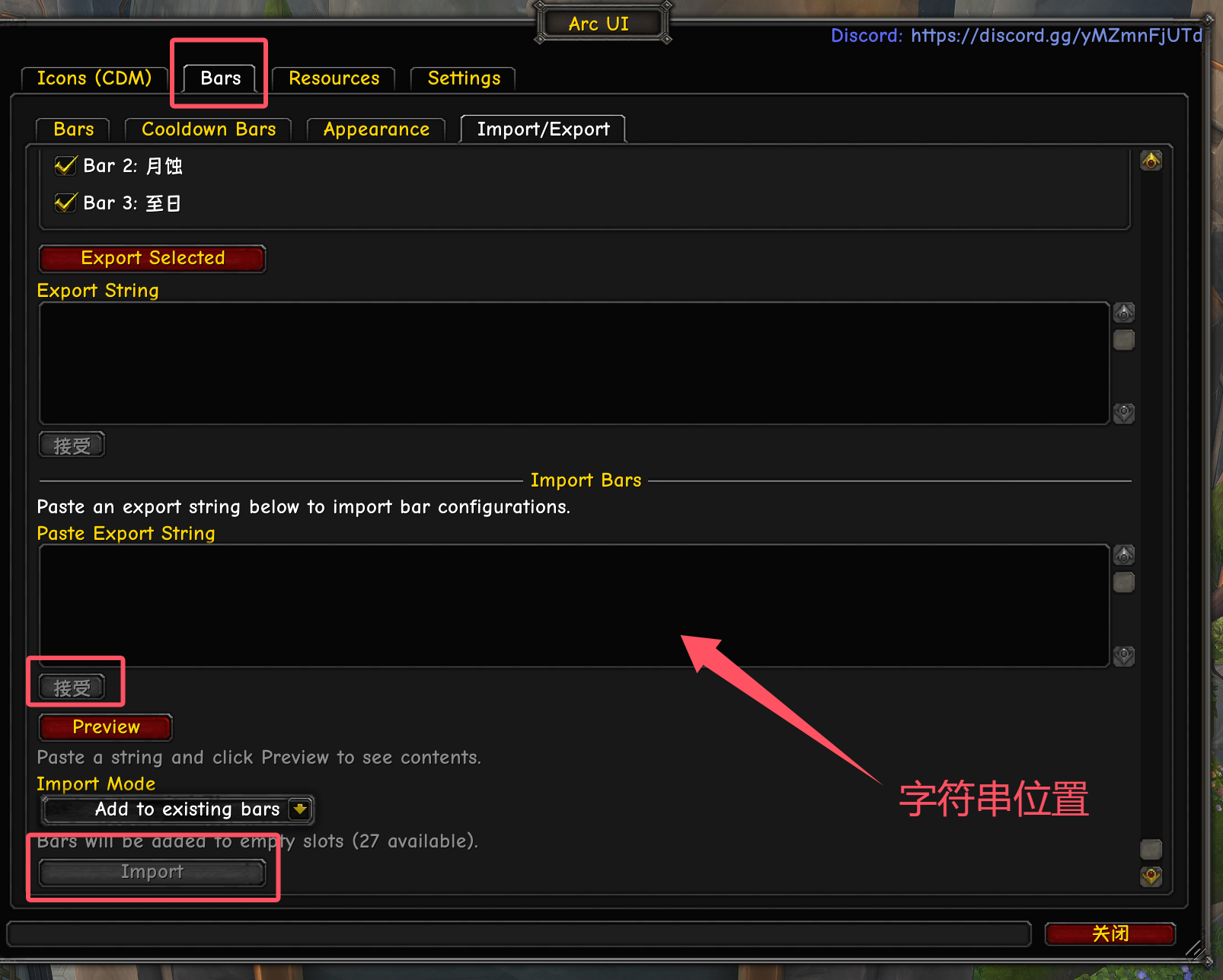Click the 关闭 close button
Screen dimensions: 1223x980
click(x=1110, y=934)
